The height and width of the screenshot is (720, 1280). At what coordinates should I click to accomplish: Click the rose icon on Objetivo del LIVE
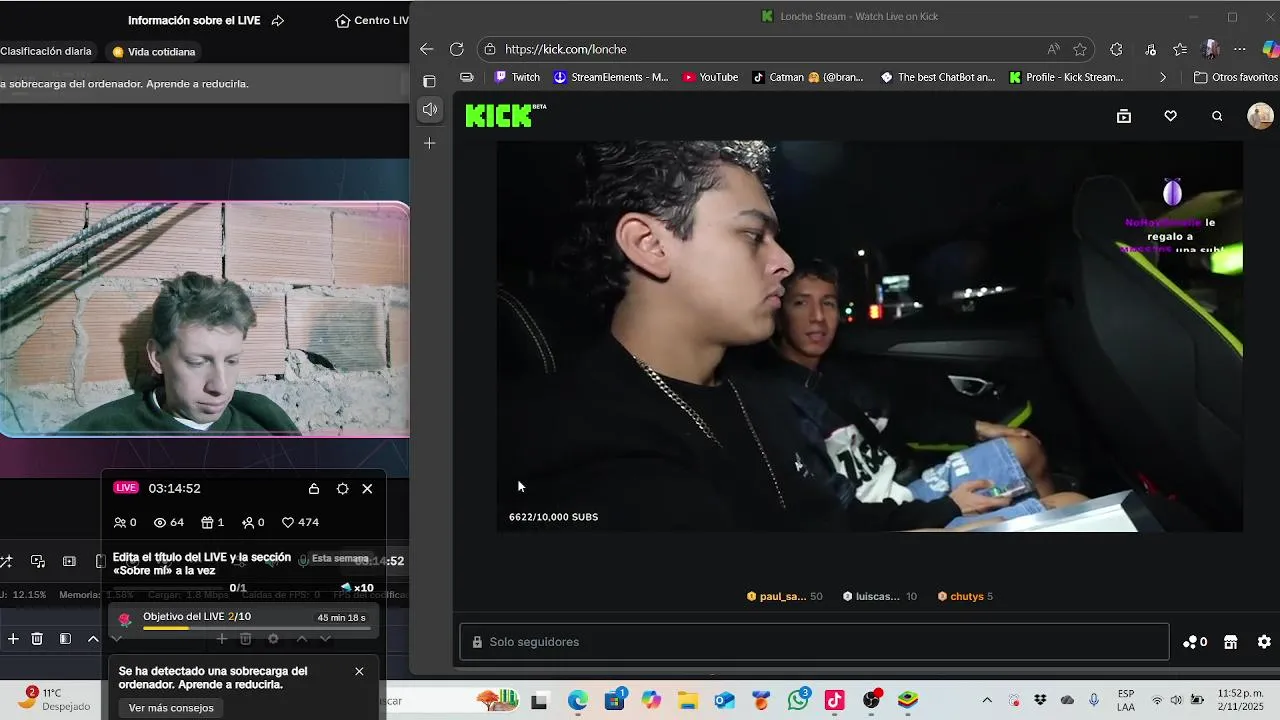125,619
